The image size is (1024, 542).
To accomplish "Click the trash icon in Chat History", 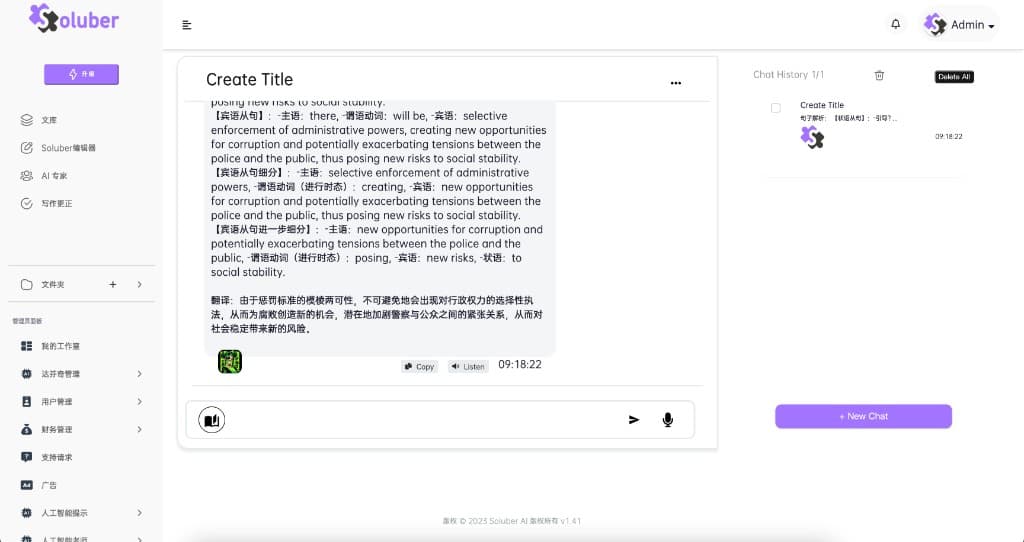I will (879, 76).
